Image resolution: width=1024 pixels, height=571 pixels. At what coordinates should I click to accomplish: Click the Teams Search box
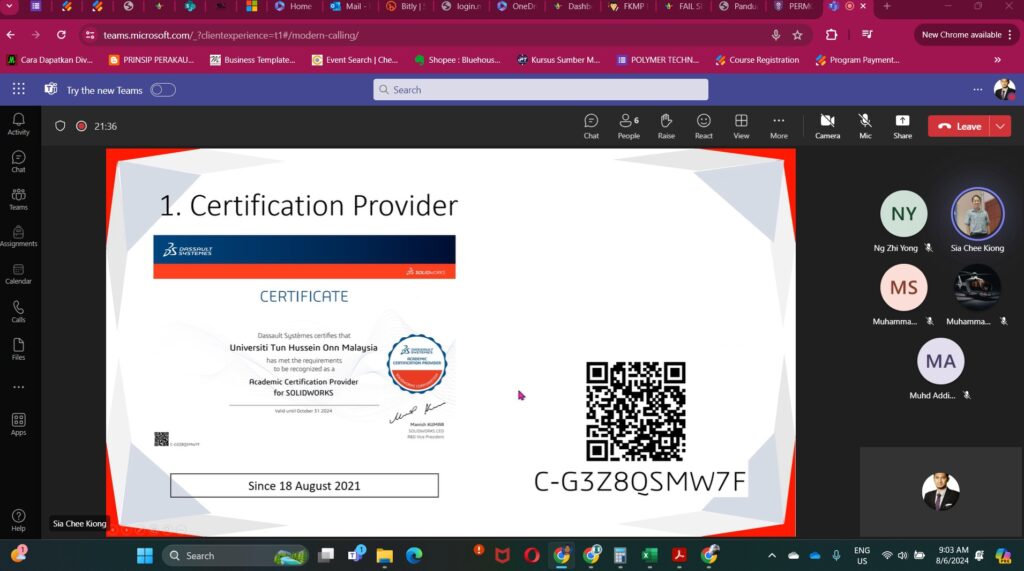[x=541, y=90]
